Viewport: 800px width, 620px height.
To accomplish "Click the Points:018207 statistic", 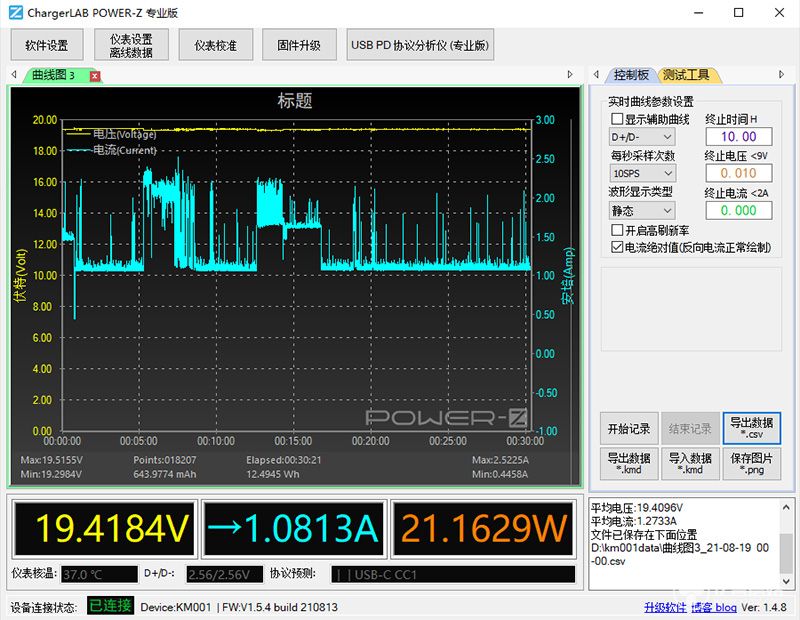I will [x=165, y=460].
